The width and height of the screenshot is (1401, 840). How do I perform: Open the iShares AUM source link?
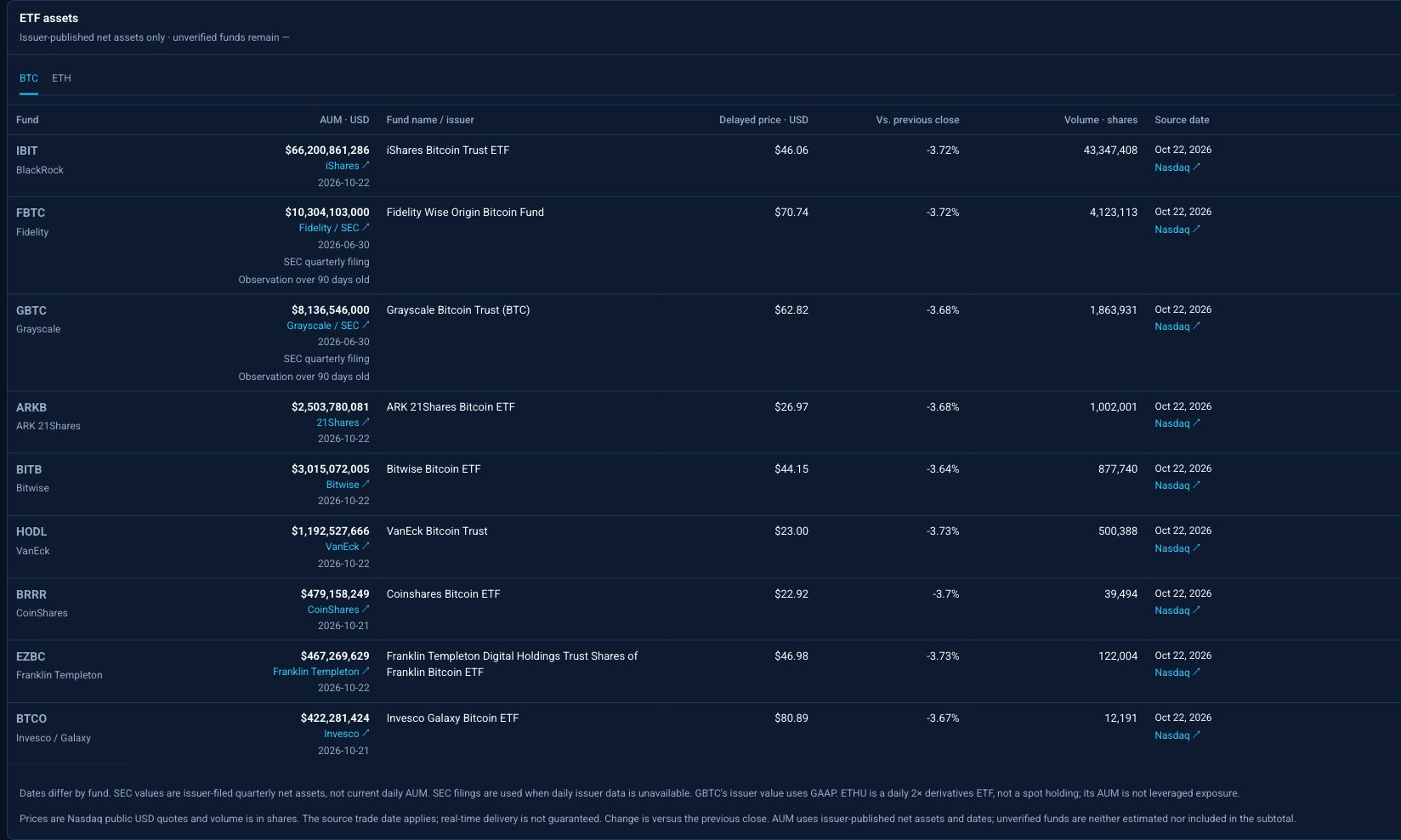tap(347, 166)
